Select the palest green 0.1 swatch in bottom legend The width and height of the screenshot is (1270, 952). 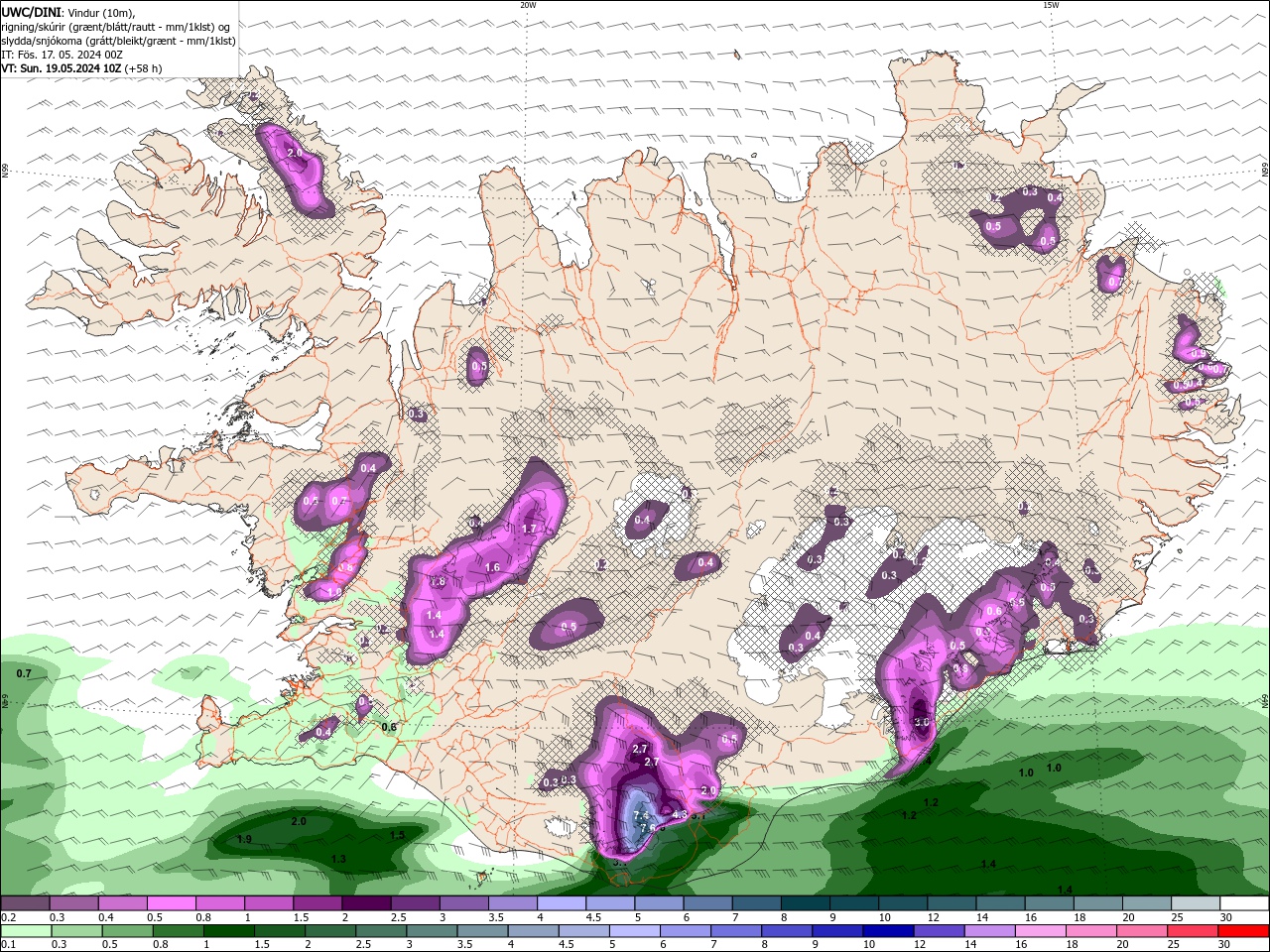[x=26, y=931]
